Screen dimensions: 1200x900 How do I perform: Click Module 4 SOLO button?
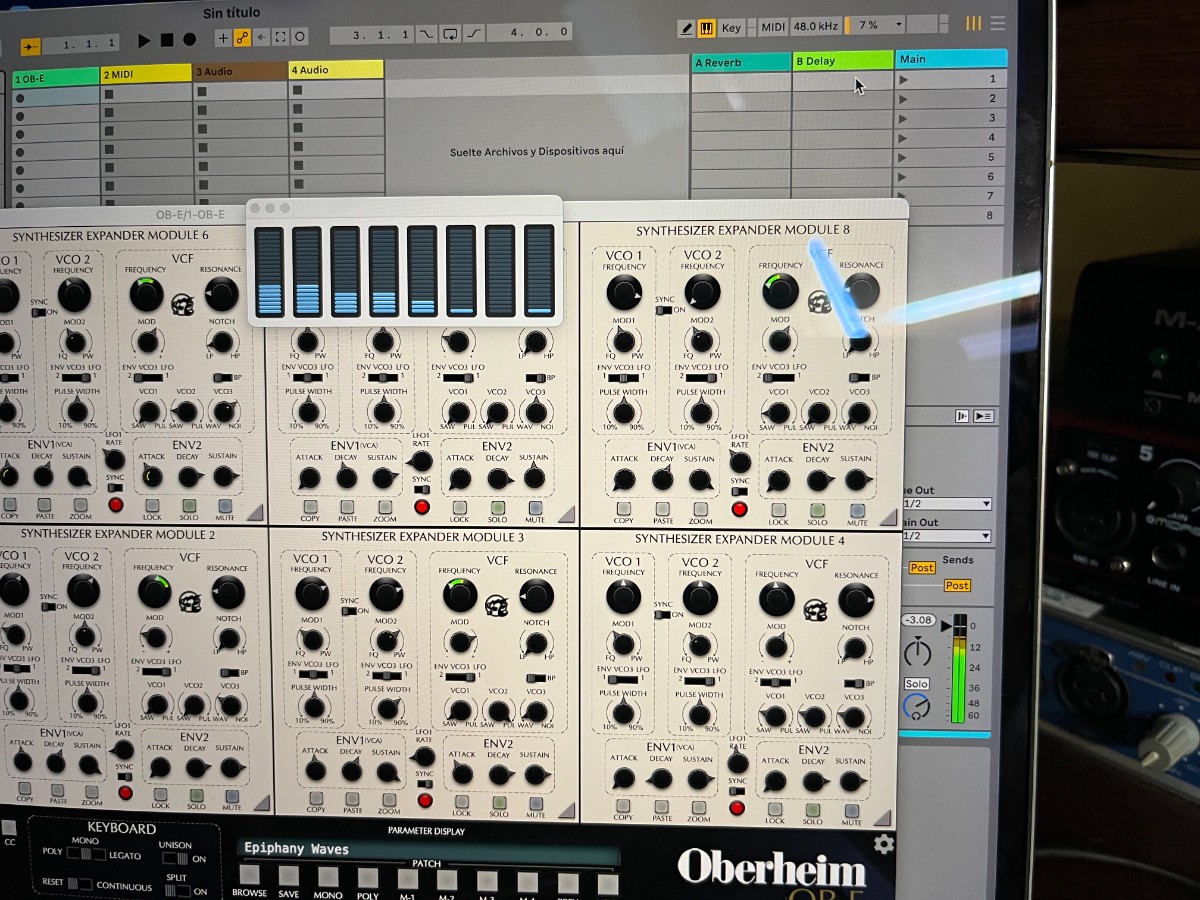pos(813,810)
